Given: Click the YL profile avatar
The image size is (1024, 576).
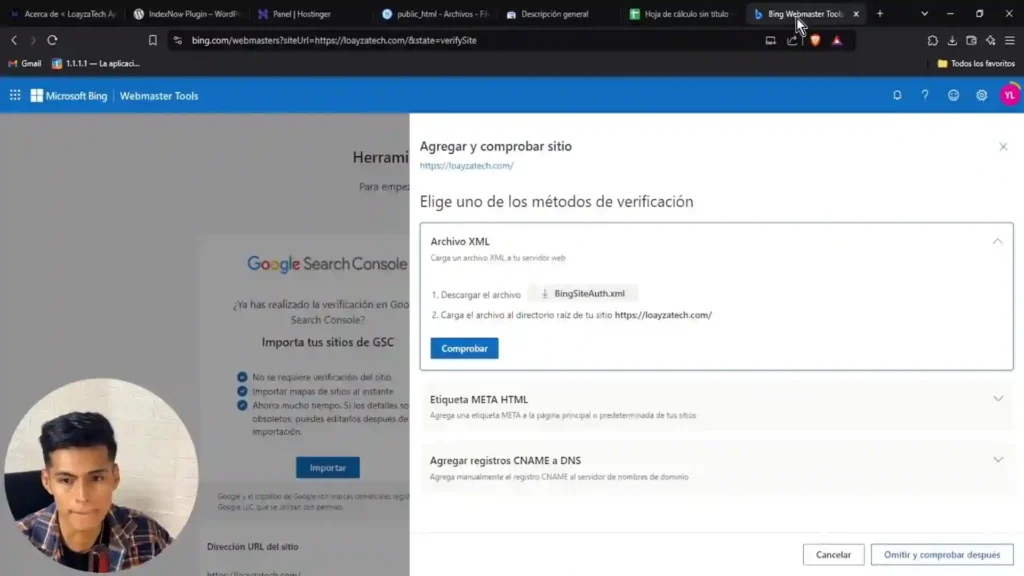Looking at the screenshot, I should coord(1010,95).
